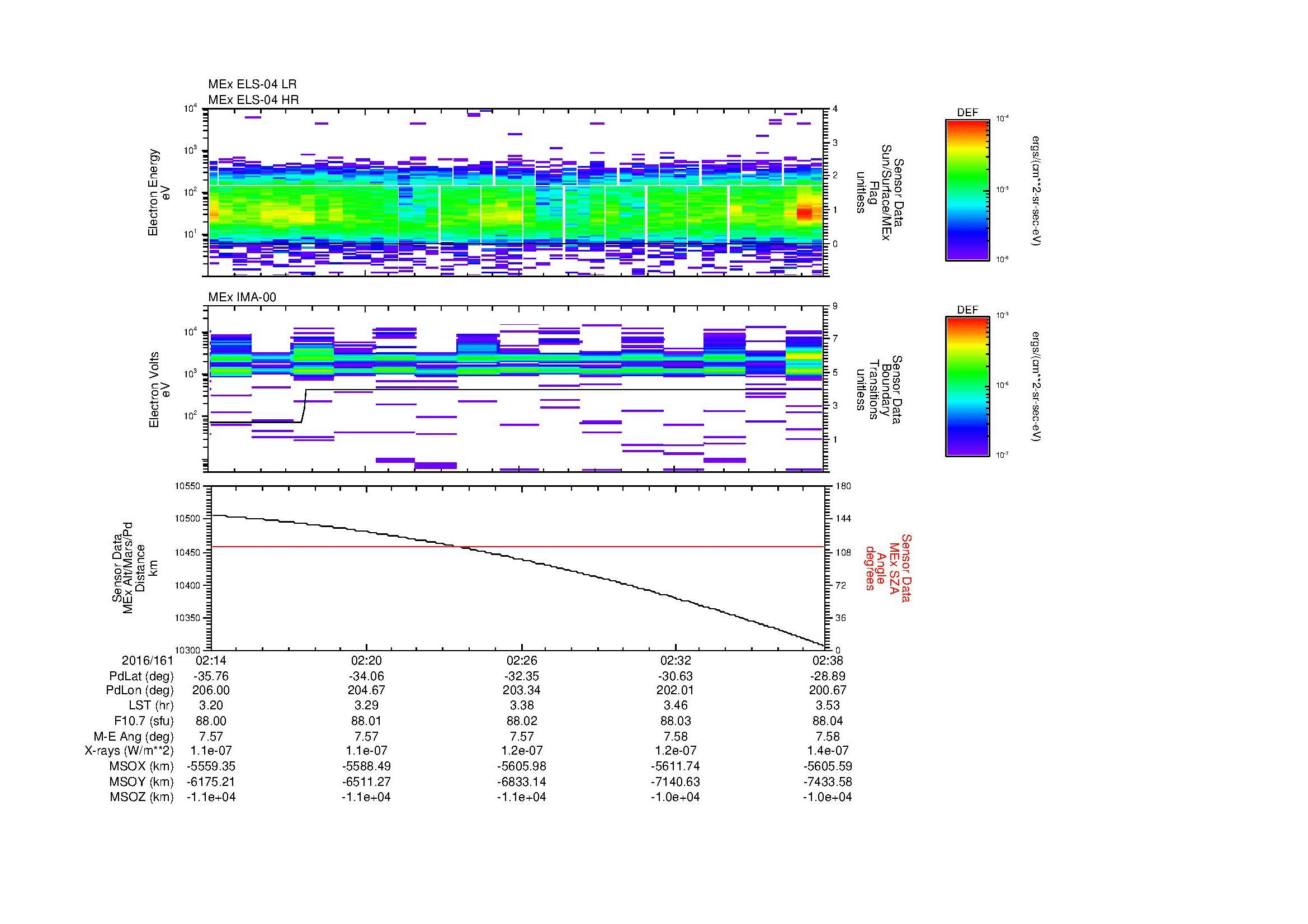Select the 'MEx ELS-04 HR' title

point(253,99)
